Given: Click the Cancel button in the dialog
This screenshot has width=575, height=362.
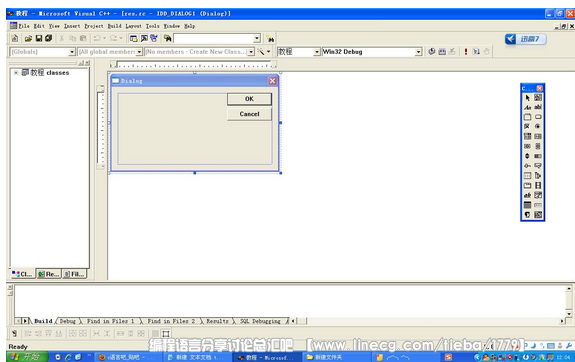Looking at the screenshot, I should click(249, 114).
